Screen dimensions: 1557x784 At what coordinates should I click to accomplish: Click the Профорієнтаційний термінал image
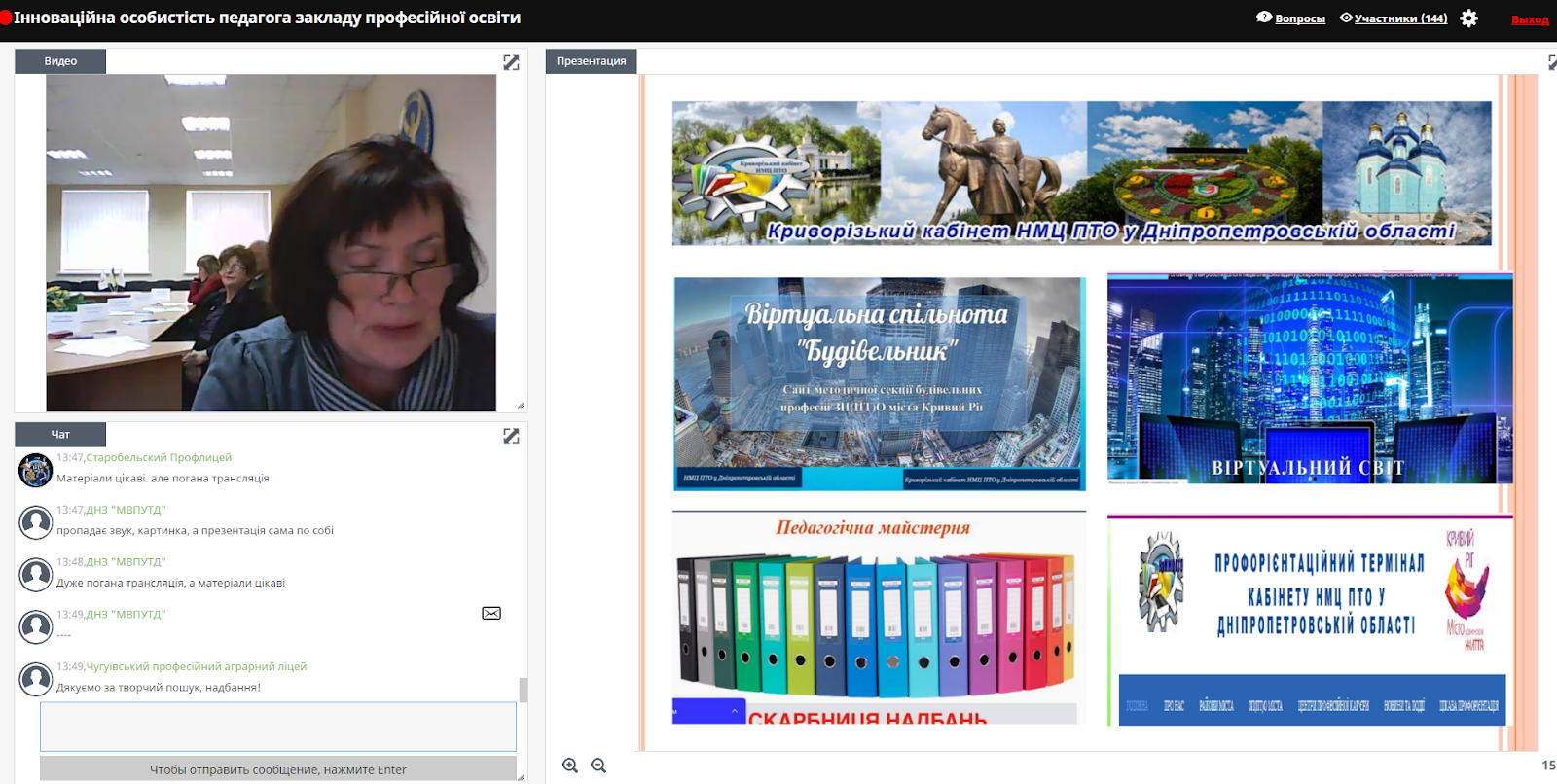tap(1310, 621)
